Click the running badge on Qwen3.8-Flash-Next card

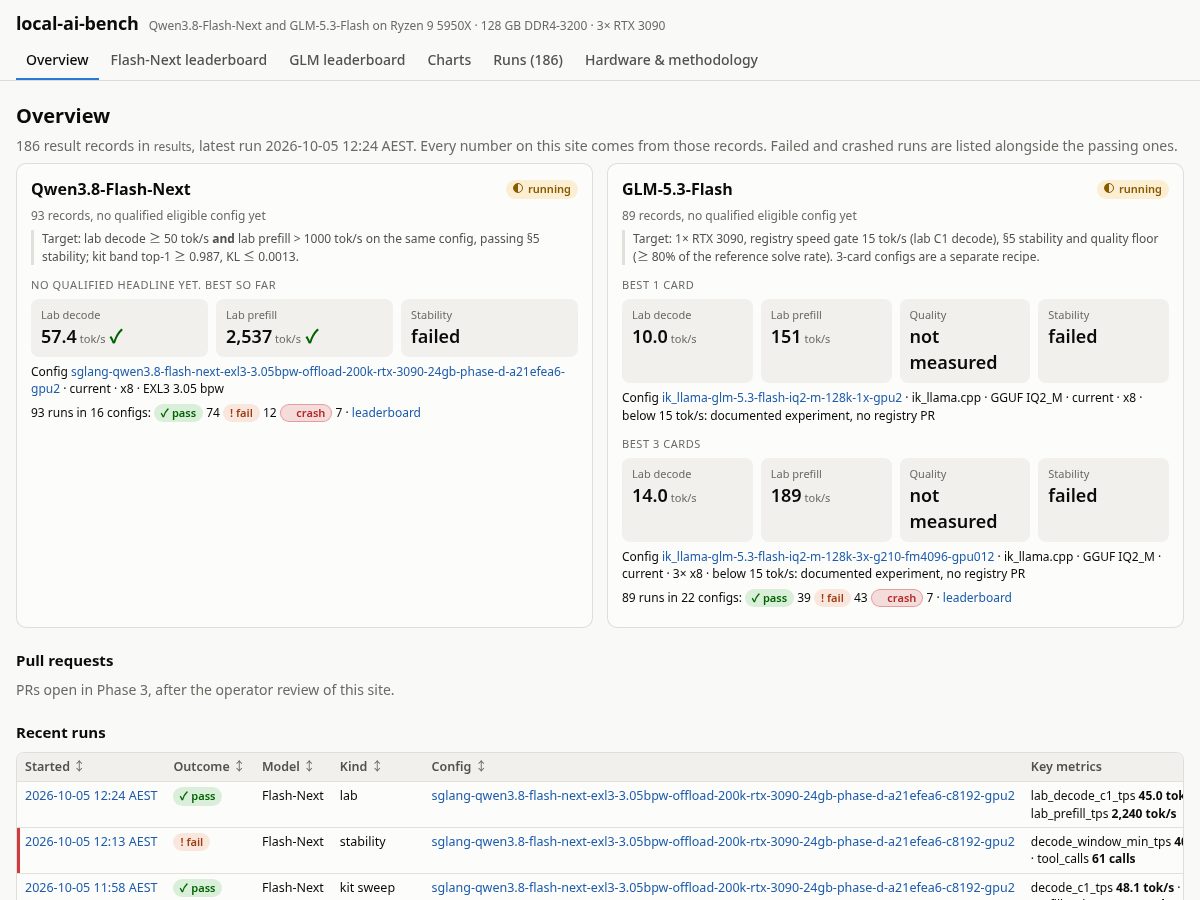tap(542, 189)
